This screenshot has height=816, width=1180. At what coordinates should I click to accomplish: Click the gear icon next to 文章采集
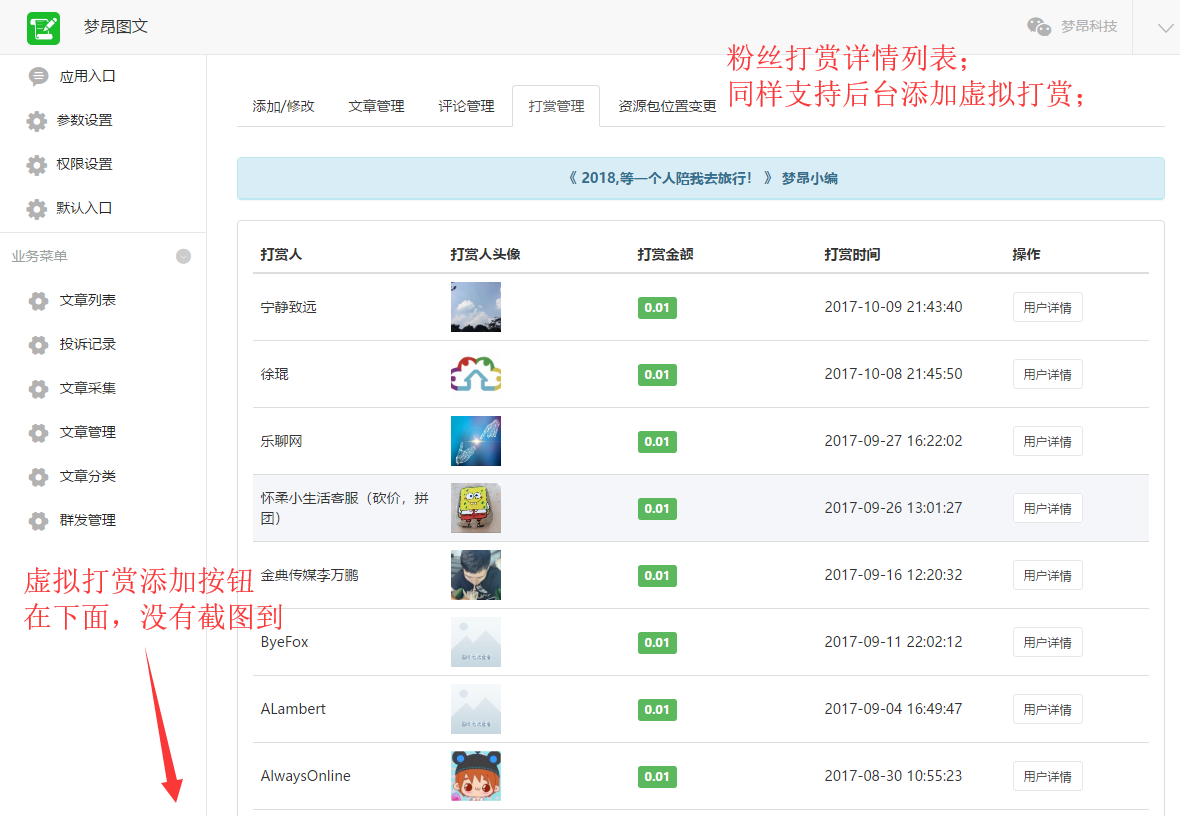(38, 388)
